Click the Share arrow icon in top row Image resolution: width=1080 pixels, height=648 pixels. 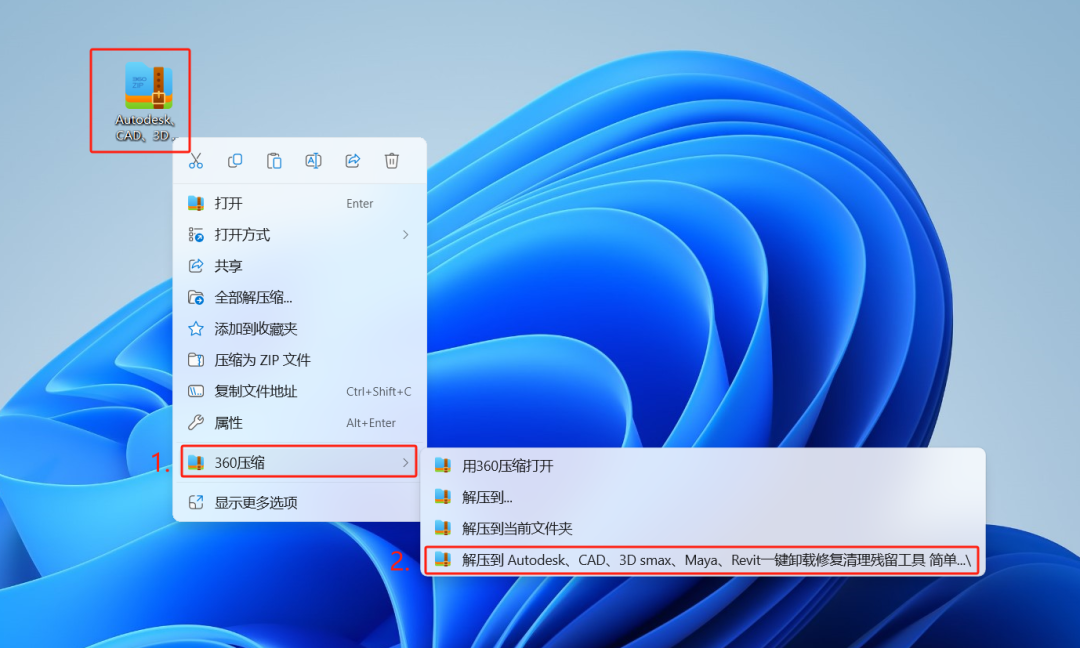[x=353, y=161]
